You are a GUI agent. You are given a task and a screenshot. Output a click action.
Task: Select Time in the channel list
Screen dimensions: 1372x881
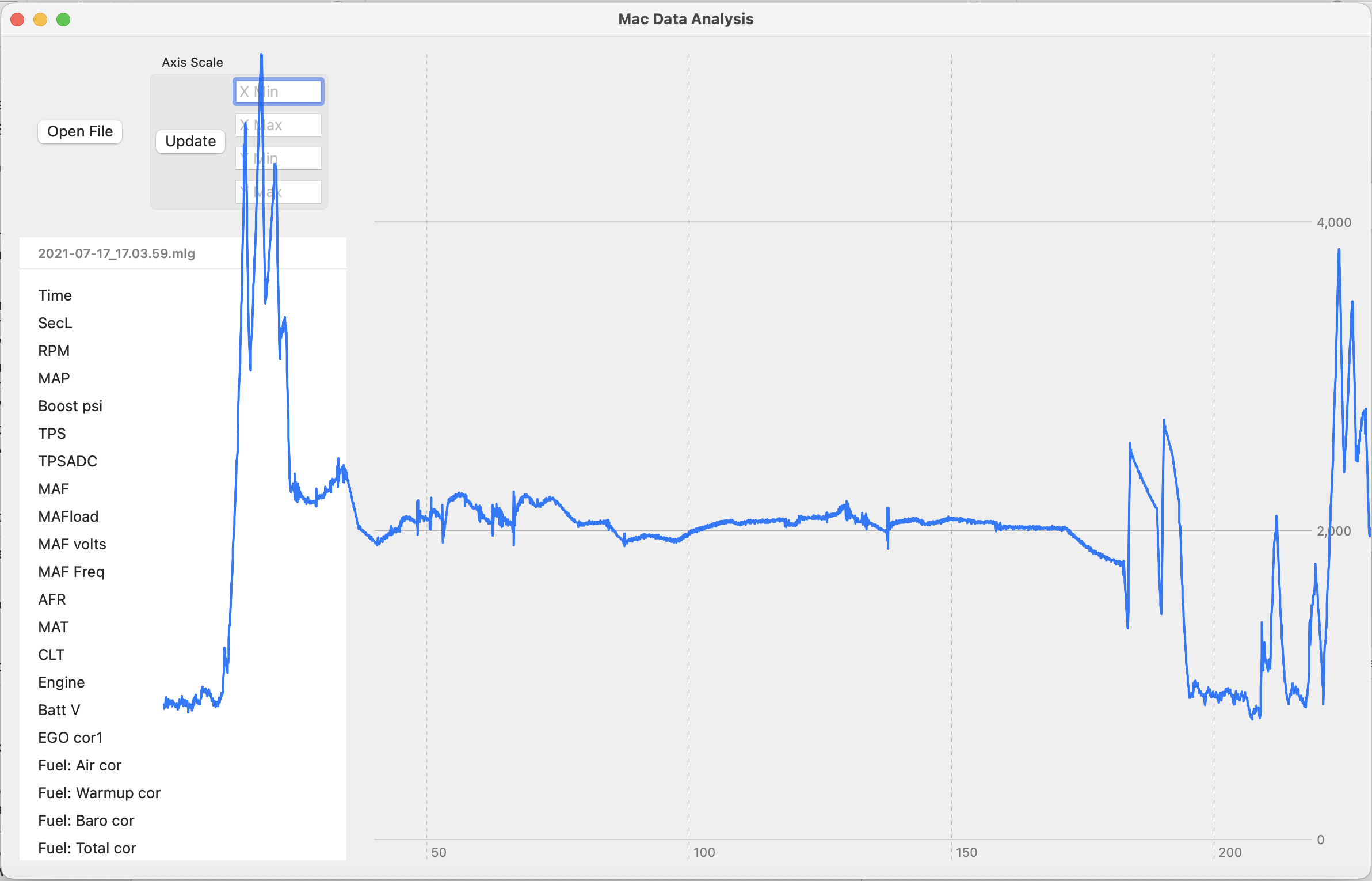(183, 295)
